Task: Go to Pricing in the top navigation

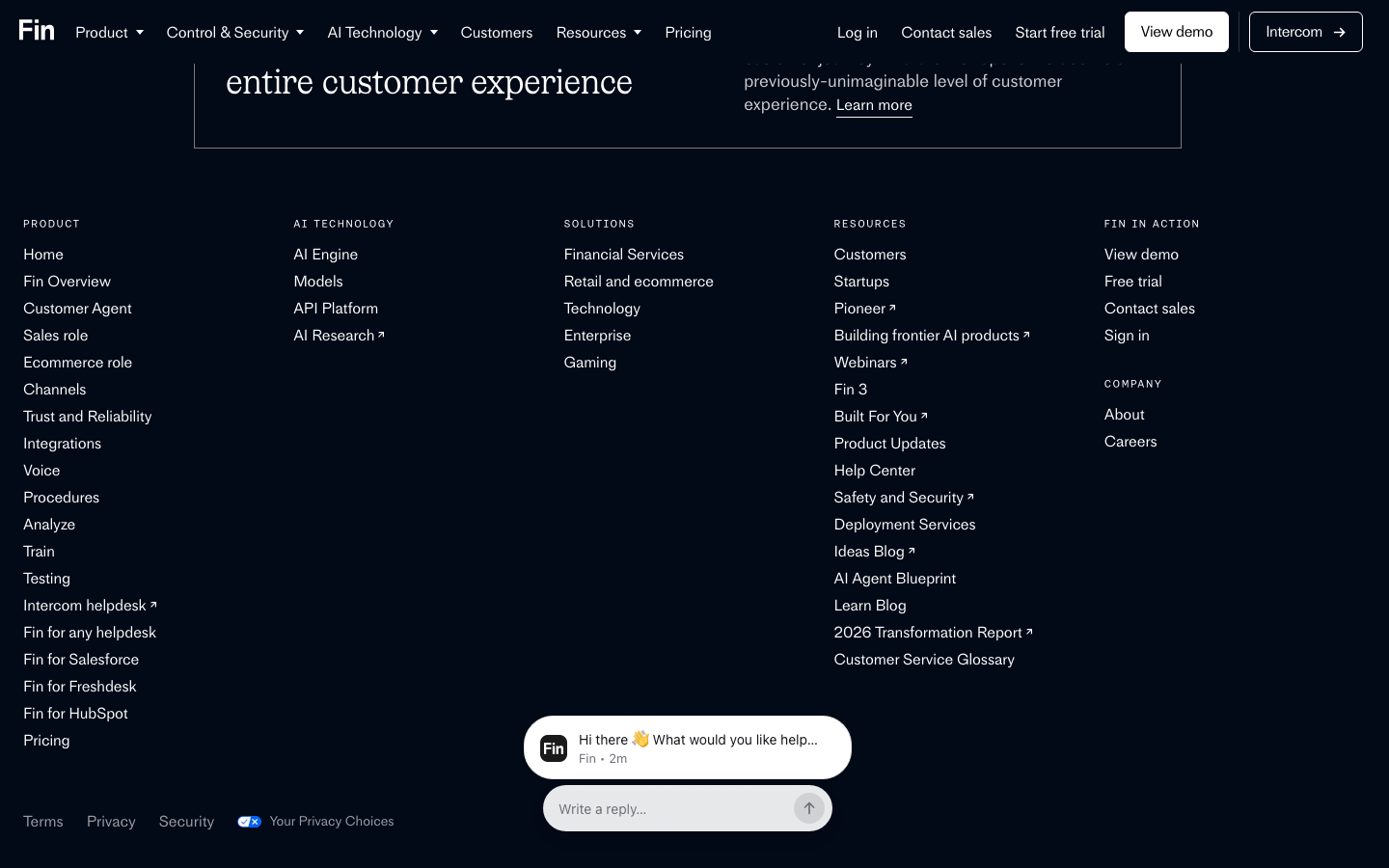Action: [688, 32]
